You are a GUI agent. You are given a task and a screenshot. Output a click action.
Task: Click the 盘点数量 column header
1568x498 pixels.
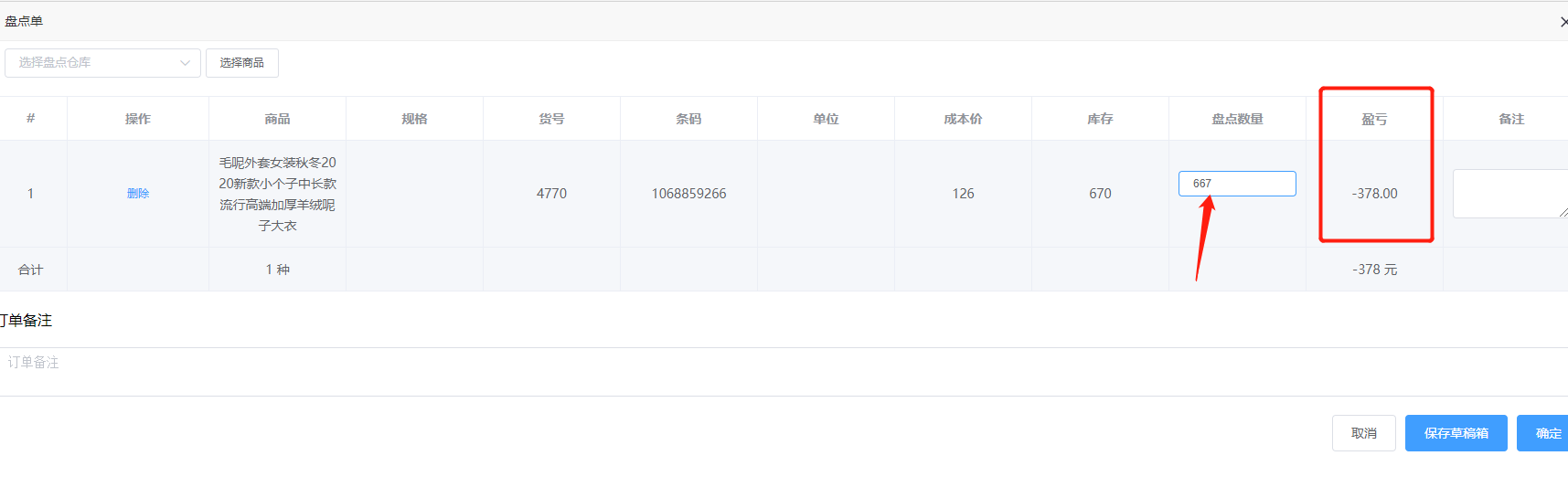pos(1237,119)
